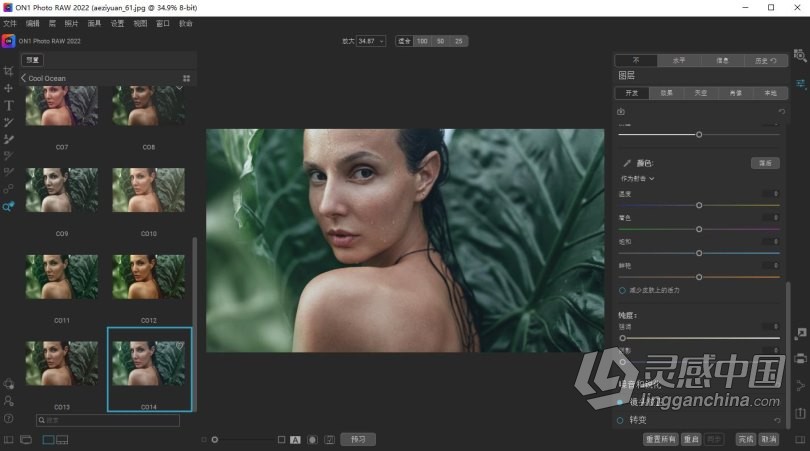Select the Crop tool

pyautogui.click(x=8, y=71)
